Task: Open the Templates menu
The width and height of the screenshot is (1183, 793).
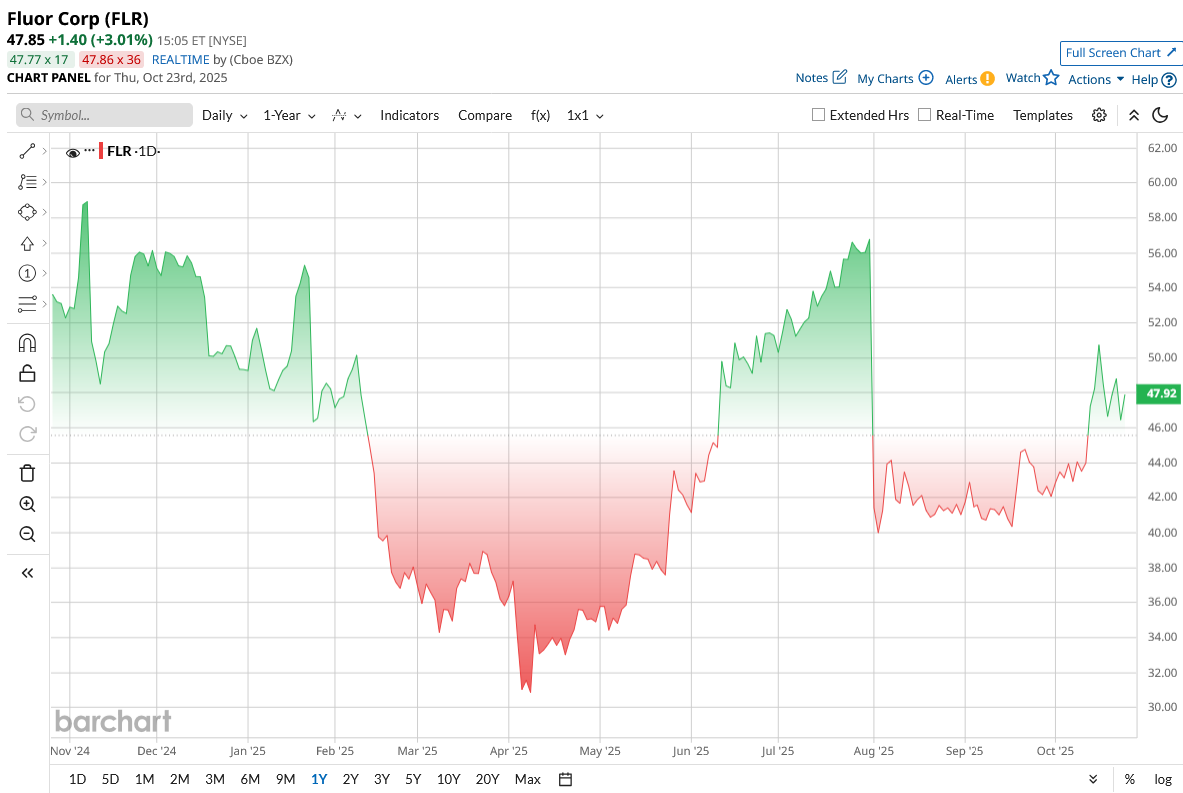Action: pos(1043,115)
